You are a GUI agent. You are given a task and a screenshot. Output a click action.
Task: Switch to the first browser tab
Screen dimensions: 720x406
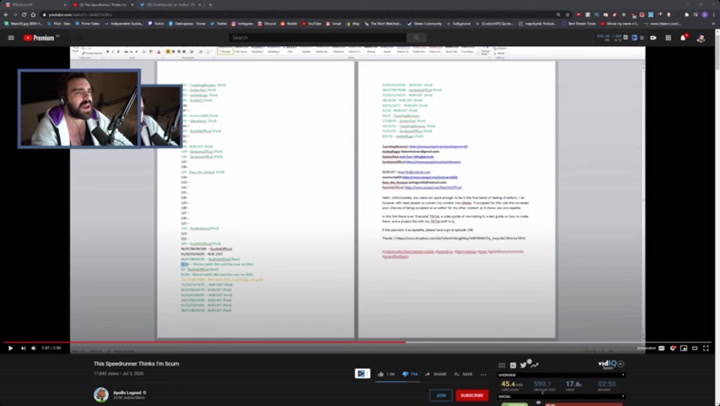coord(34,5)
